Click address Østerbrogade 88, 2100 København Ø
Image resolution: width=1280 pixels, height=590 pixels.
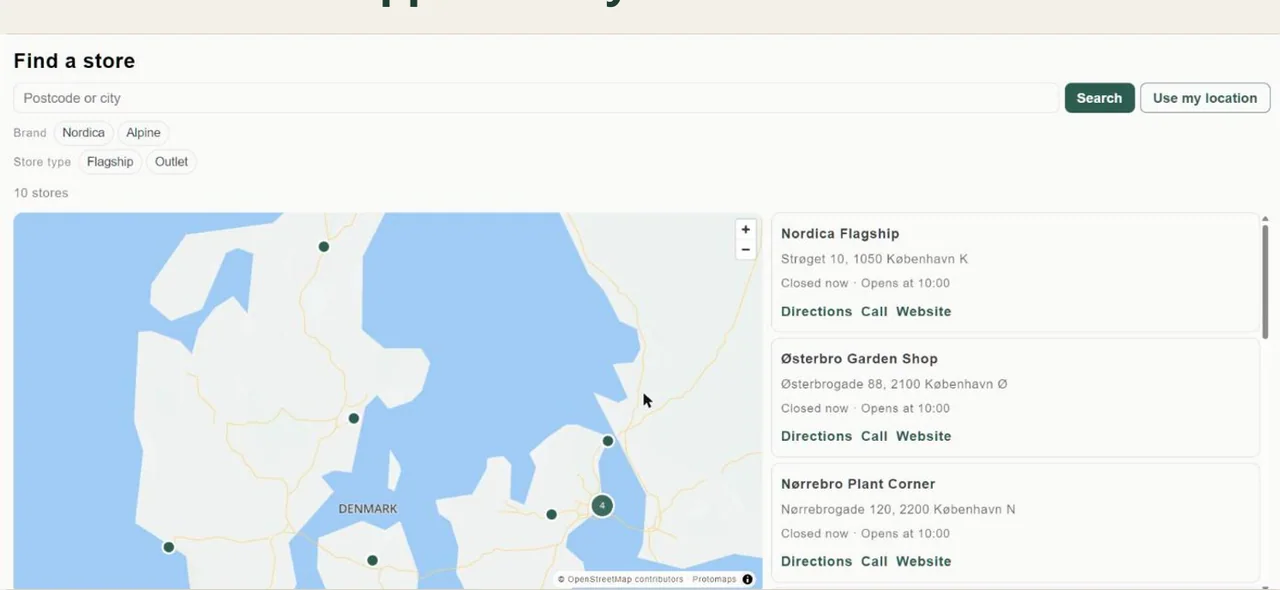[894, 384]
